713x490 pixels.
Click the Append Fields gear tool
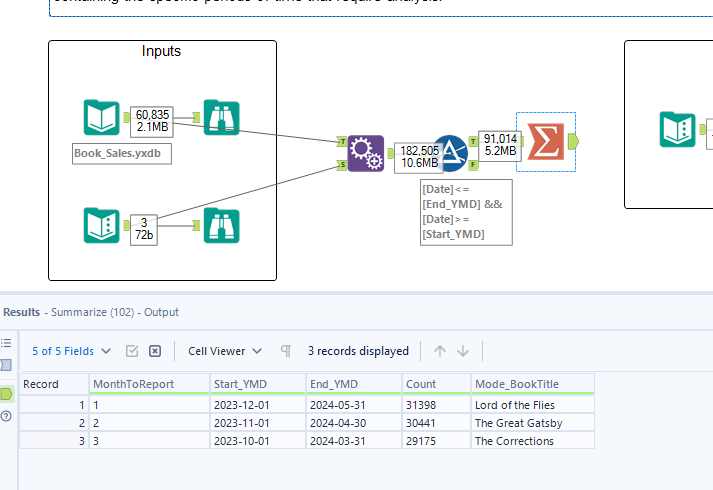pyautogui.click(x=365, y=154)
